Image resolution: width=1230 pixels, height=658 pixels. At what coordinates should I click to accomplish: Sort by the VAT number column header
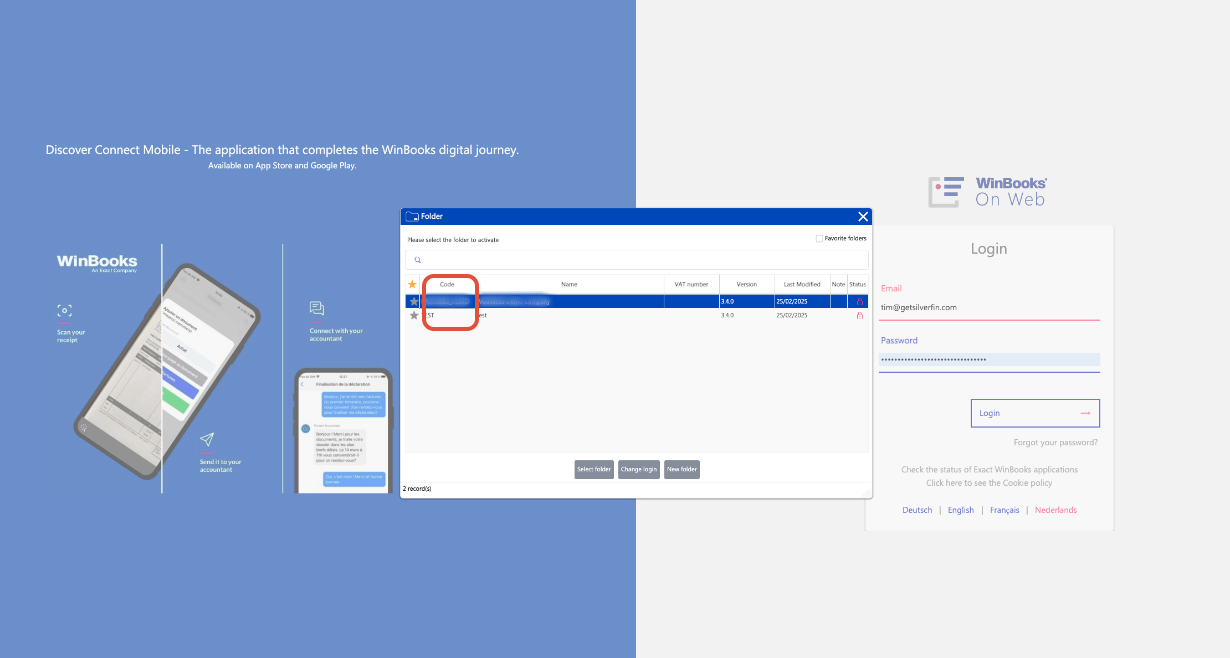691,284
